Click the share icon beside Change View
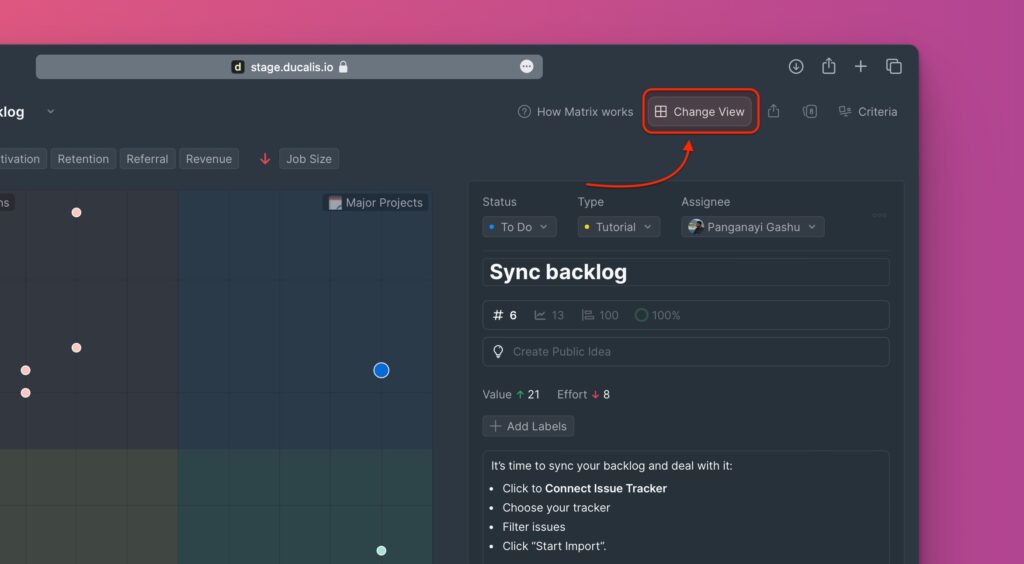The image size is (1024, 564). click(774, 112)
